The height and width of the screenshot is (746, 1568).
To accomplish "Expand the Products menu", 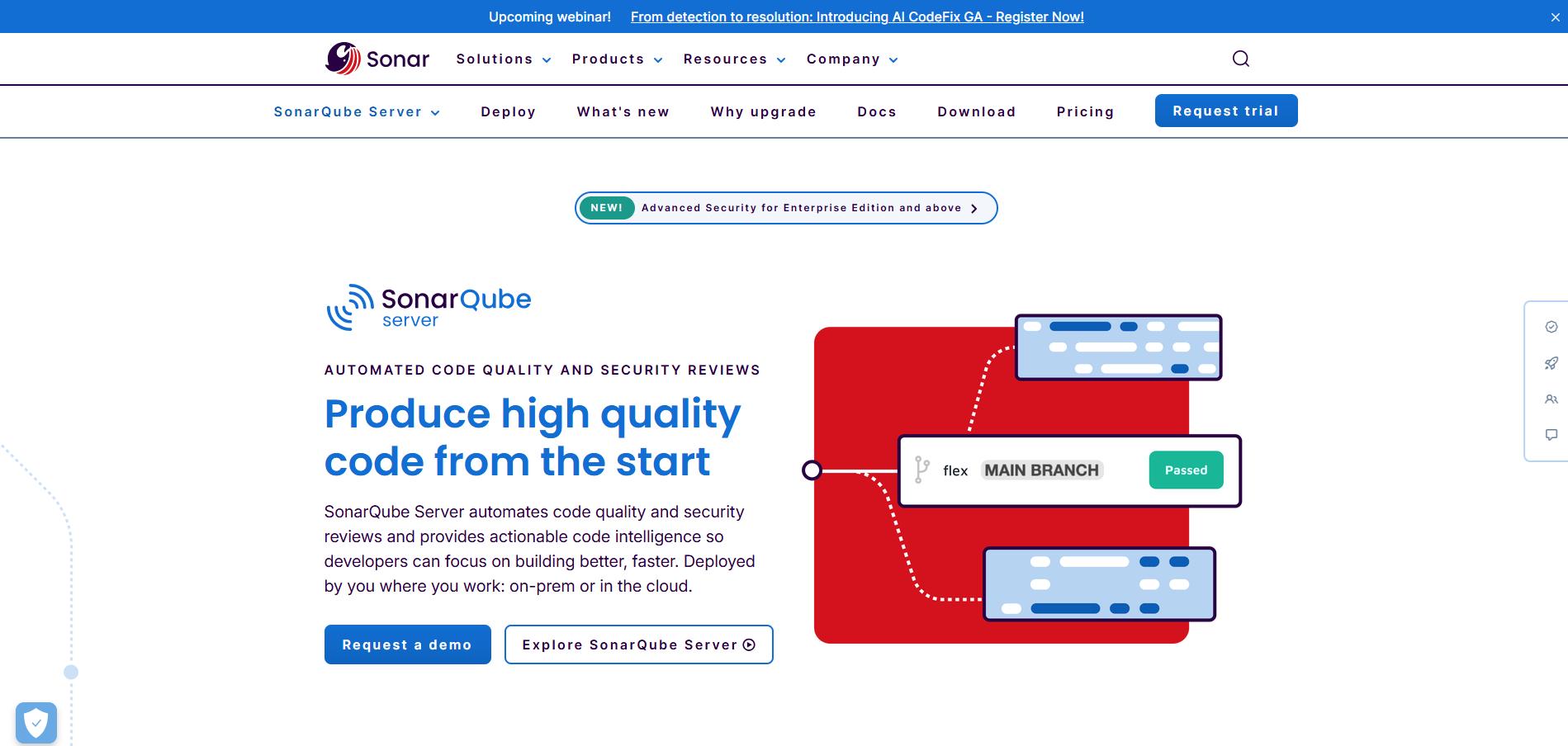I will point(618,59).
